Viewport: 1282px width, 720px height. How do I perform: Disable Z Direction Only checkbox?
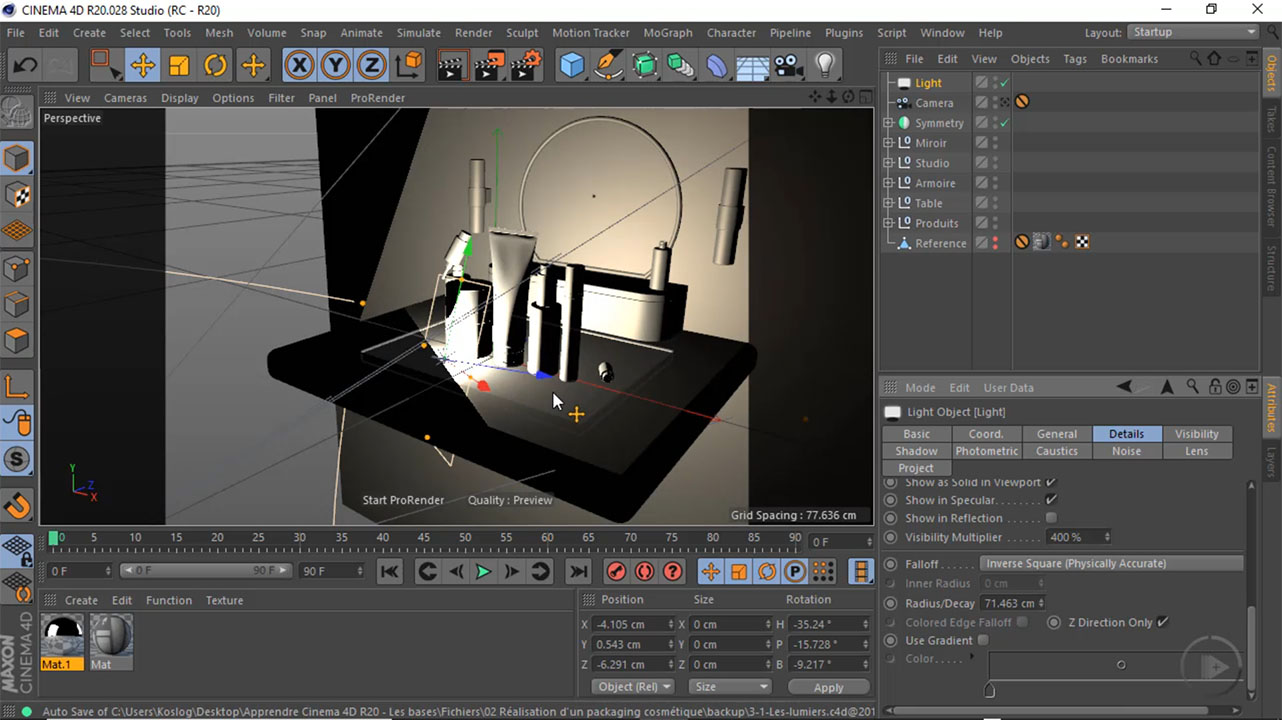click(1162, 622)
